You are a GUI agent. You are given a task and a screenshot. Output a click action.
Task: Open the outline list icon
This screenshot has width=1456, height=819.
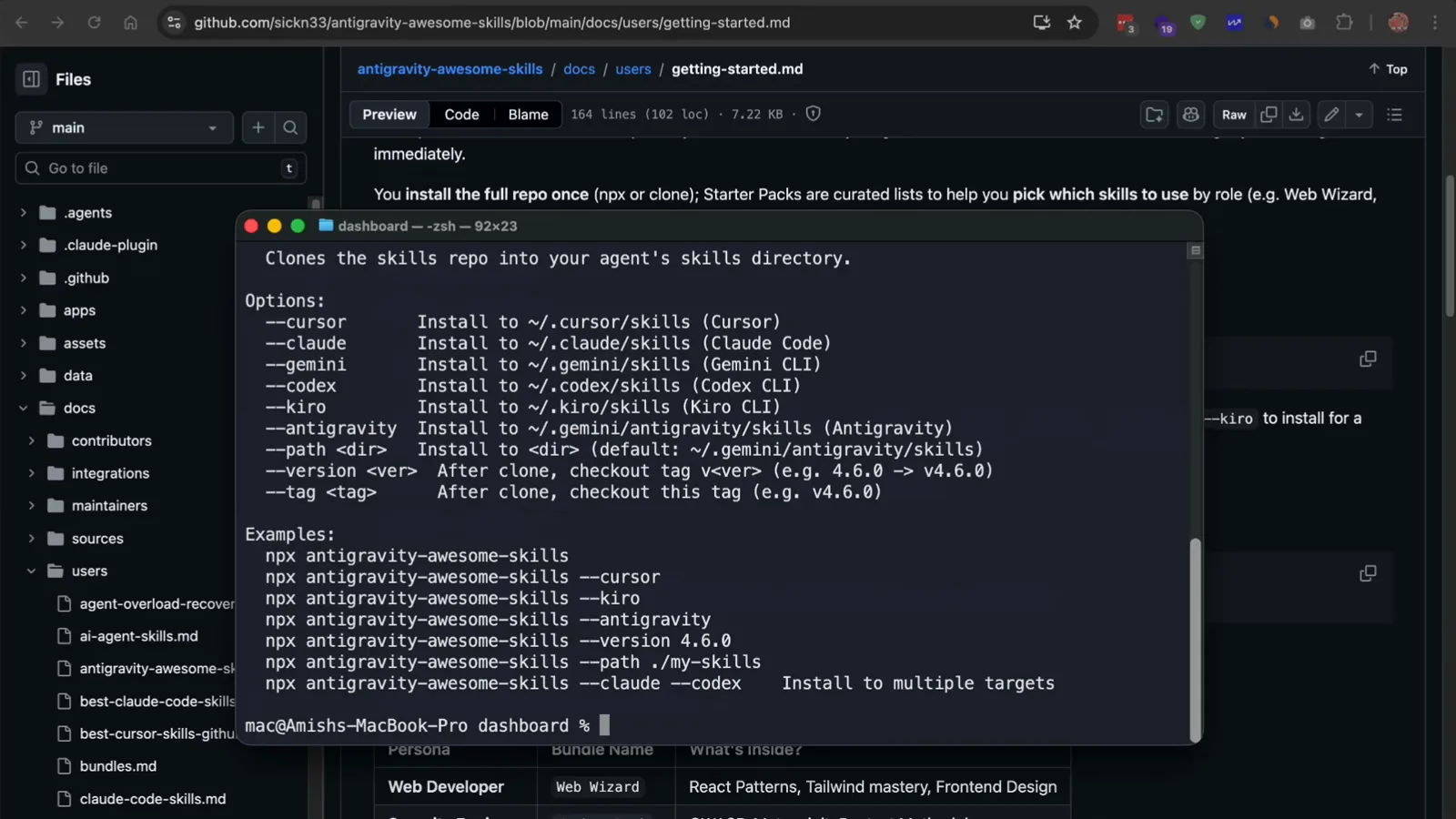(1394, 115)
